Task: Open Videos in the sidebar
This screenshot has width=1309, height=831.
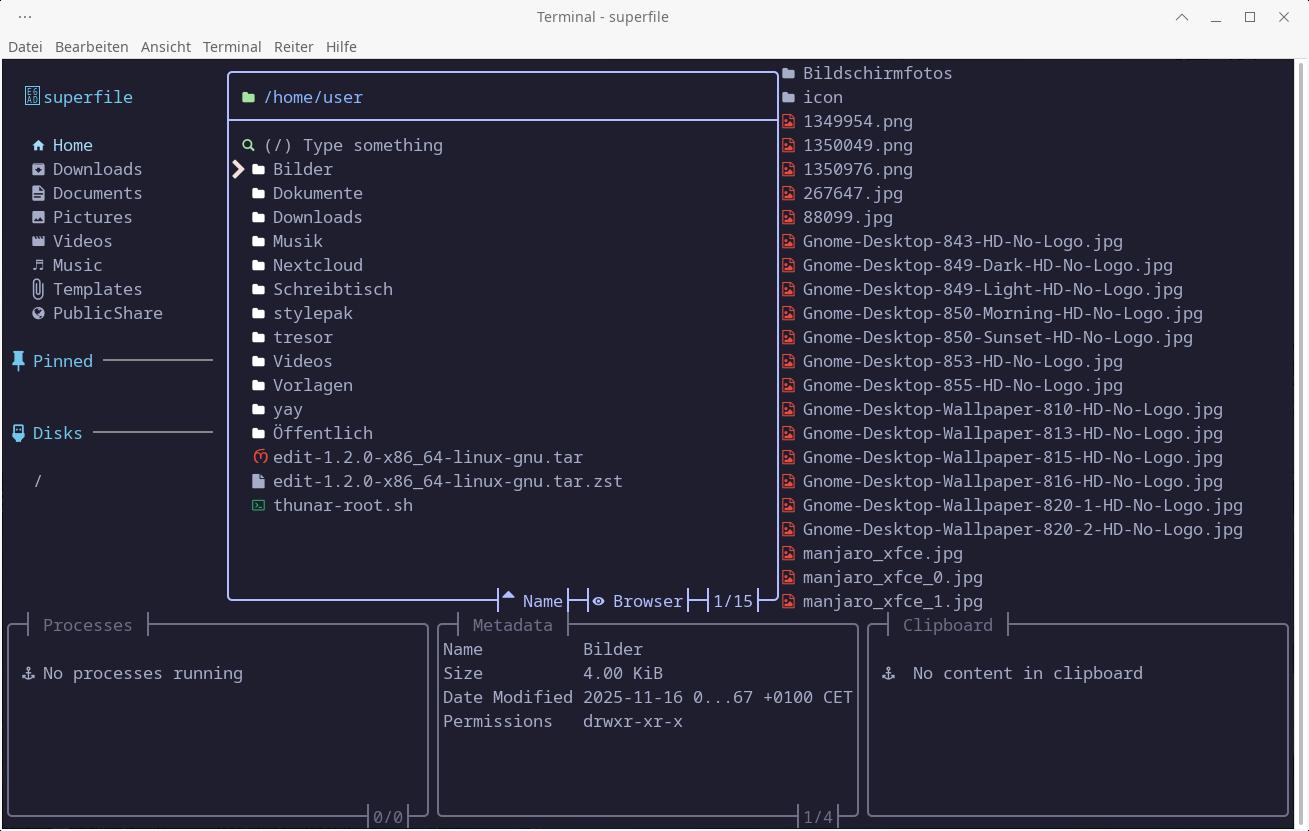Action: click(x=82, y=241)
